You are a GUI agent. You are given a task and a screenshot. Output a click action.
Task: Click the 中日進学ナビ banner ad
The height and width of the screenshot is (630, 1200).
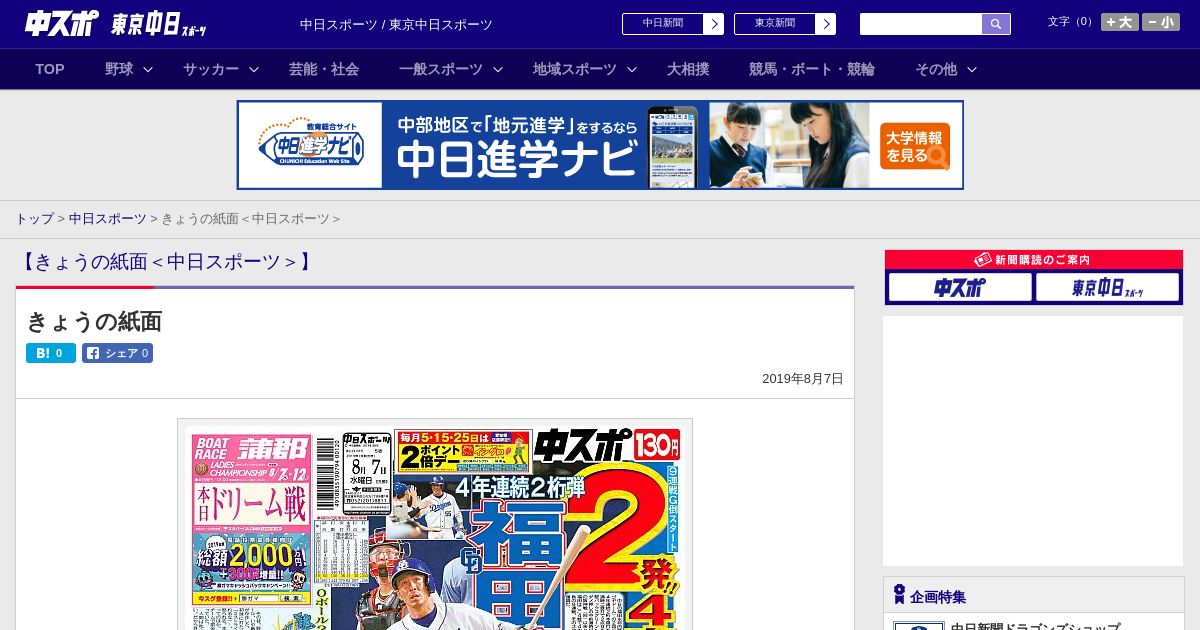600,145
